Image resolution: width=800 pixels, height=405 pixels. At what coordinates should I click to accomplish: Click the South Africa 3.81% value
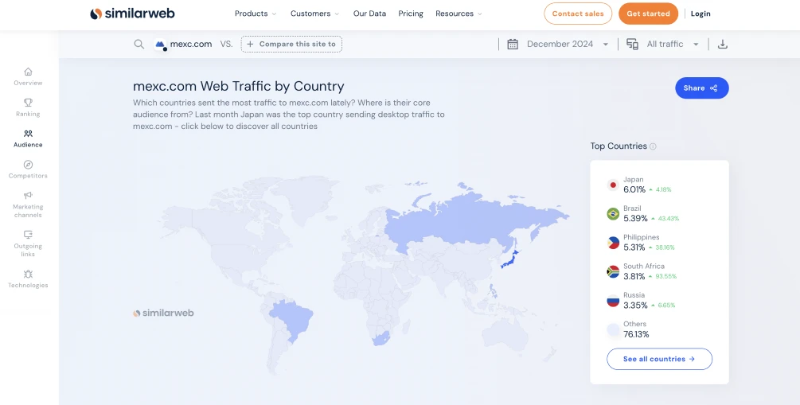(x=634, y=277)
